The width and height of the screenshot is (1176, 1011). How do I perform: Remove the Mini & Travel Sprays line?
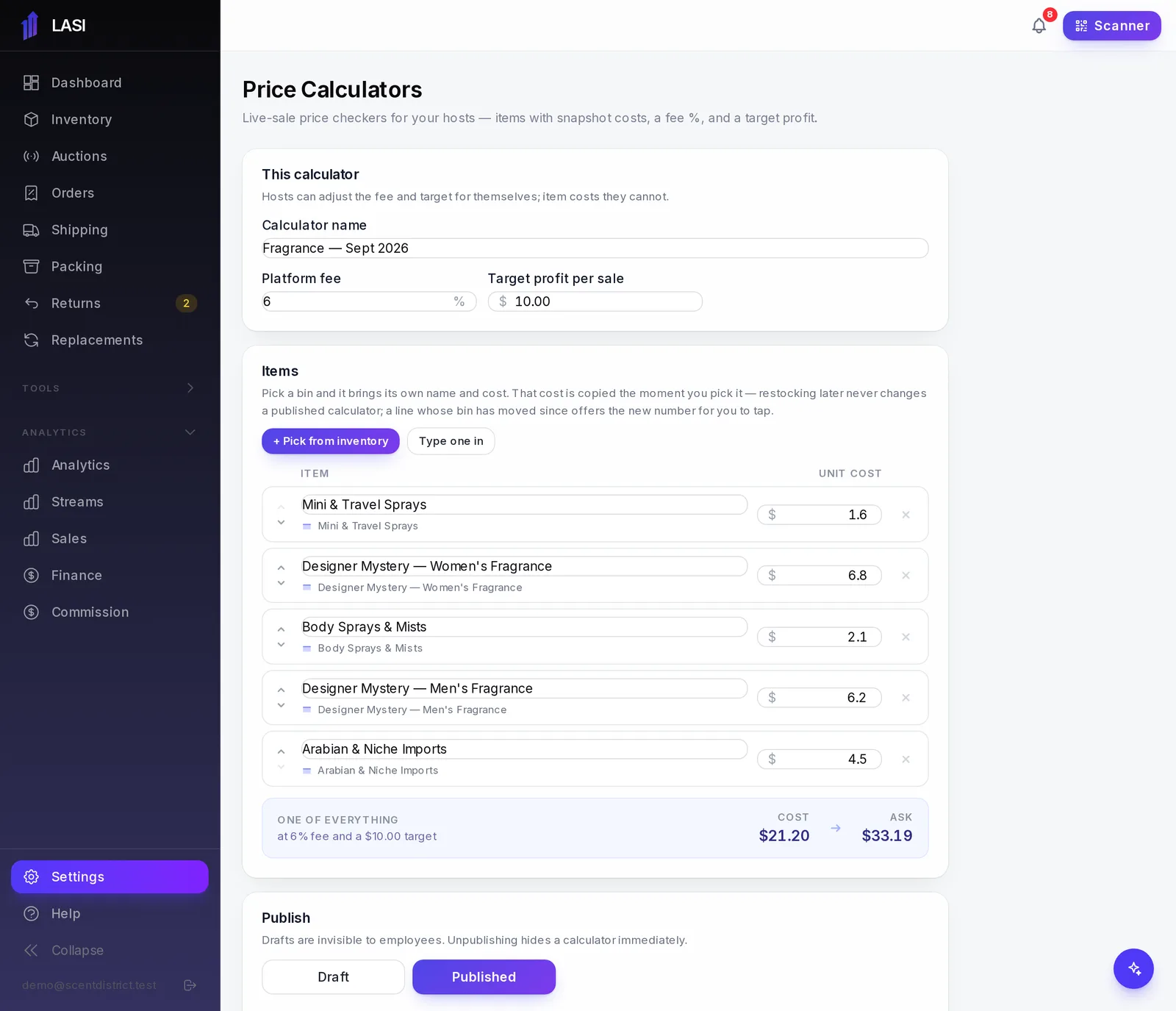pyautogui.click(x=906, y=515)
